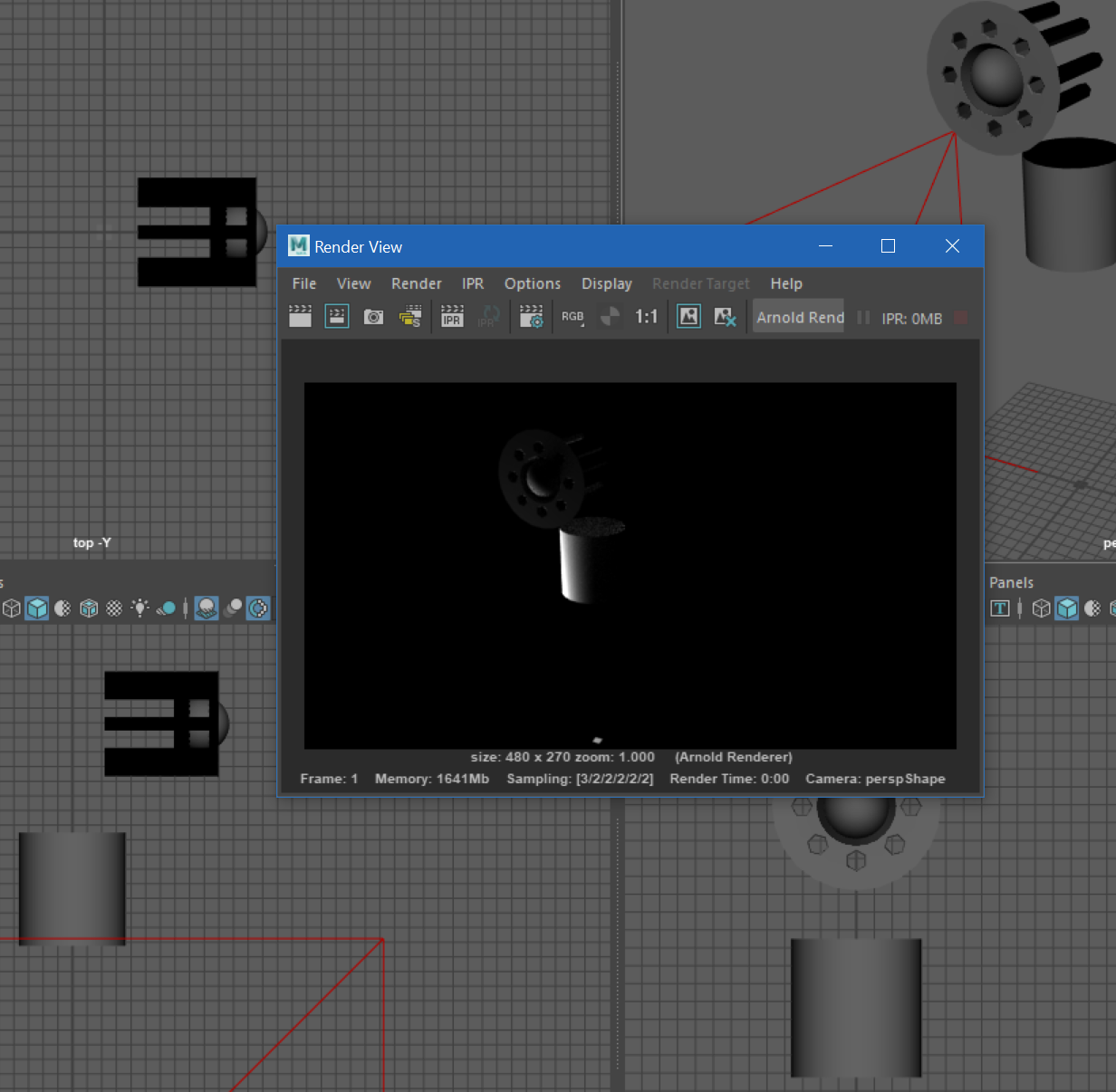1116x1092 pixels.
Task: Enable Wireframe display mode in the viewport
Action: (11, 608)
